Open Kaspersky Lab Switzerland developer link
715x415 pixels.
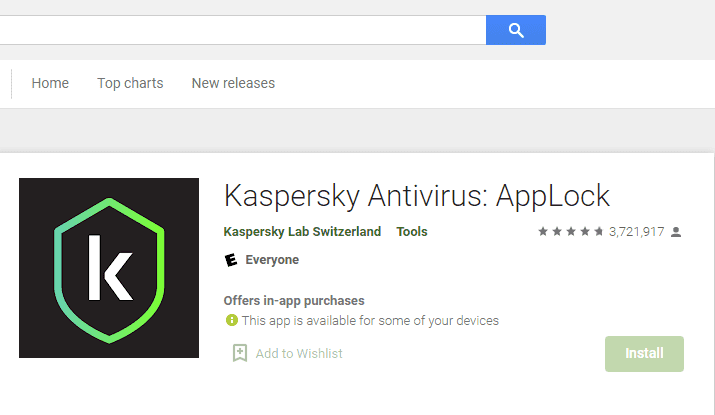tap(302, 232)
